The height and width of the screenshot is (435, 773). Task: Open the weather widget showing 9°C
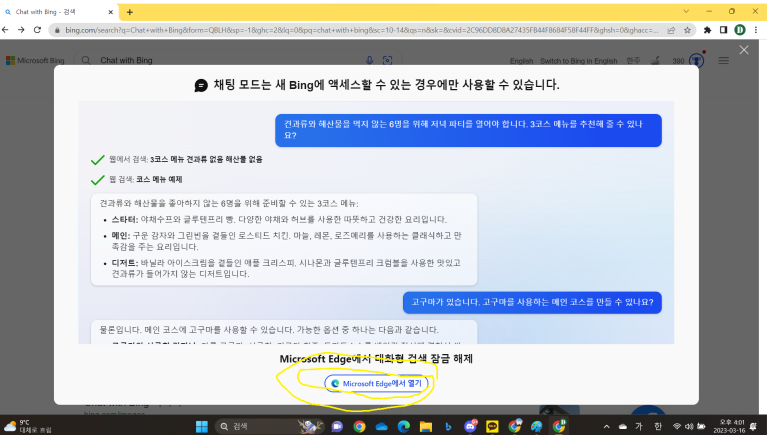[x=28, y=426]
